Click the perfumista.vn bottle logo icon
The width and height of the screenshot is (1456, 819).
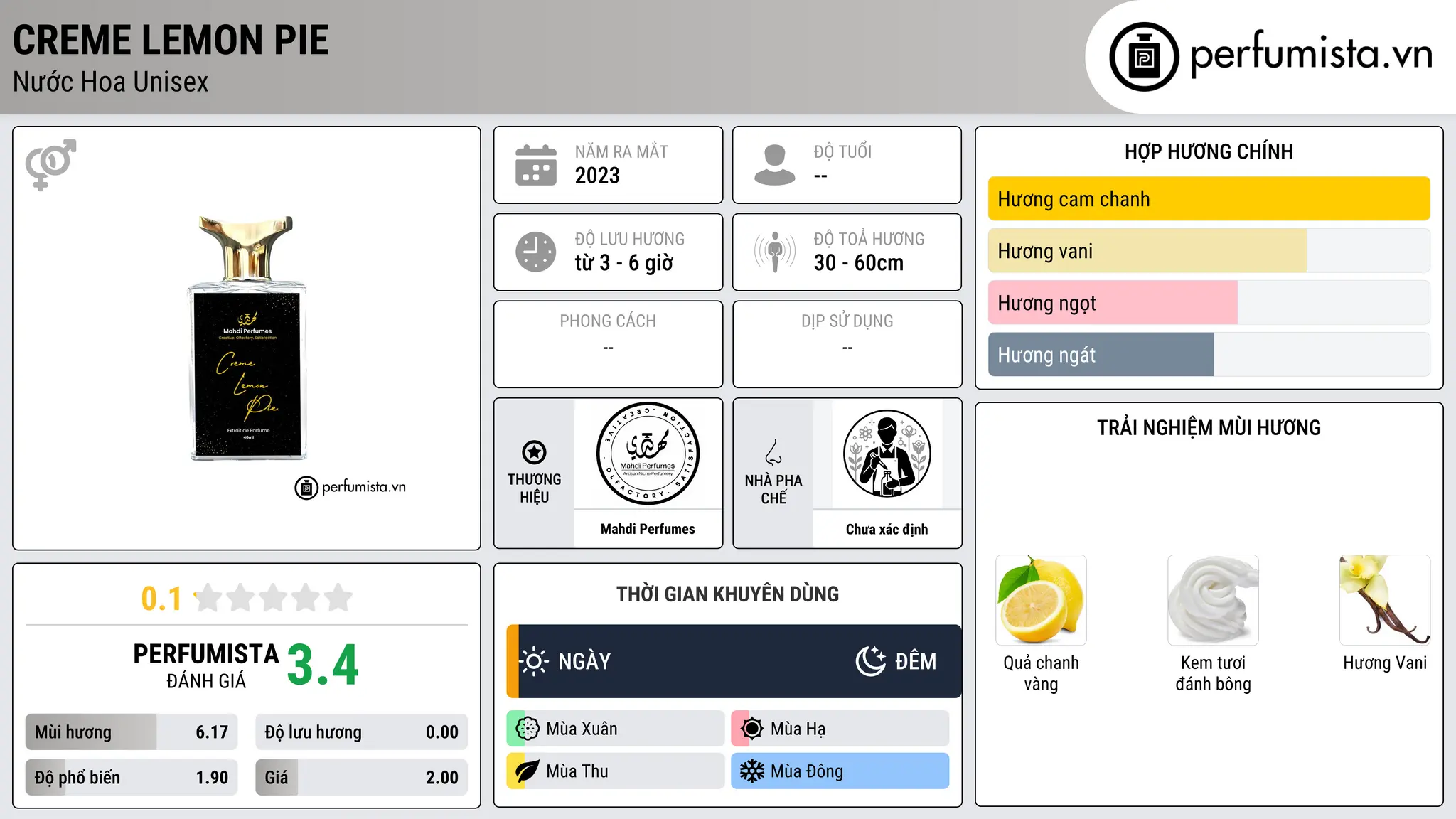[1144, 57]
